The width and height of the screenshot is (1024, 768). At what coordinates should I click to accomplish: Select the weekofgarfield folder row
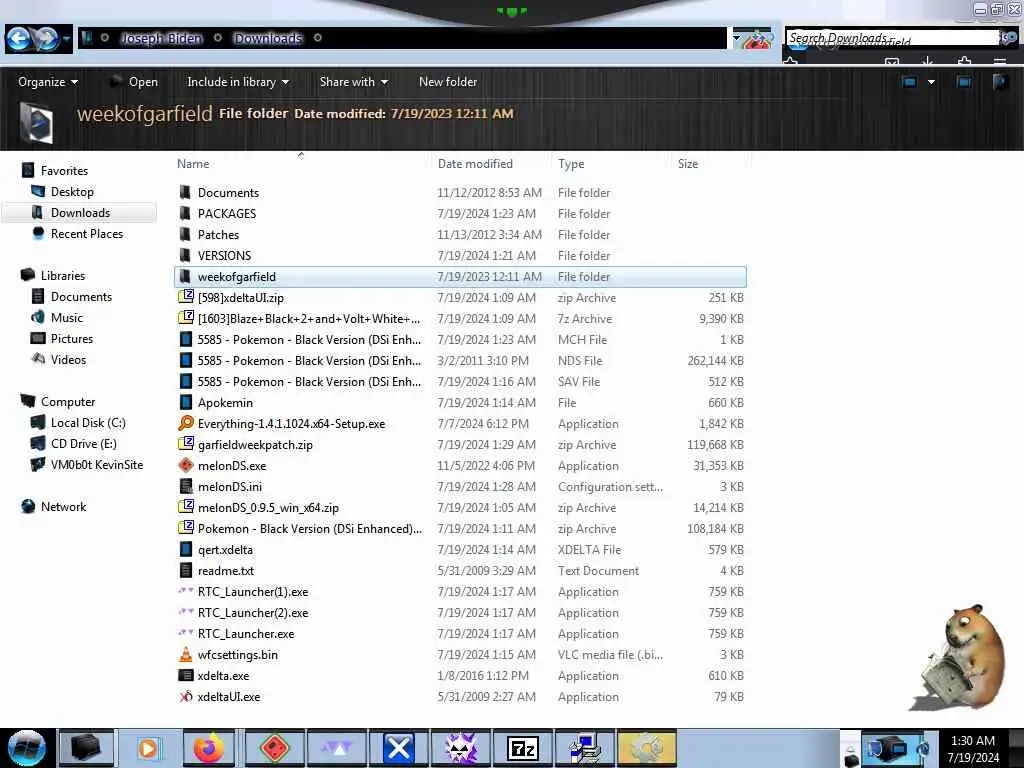(x=460, y=276)
